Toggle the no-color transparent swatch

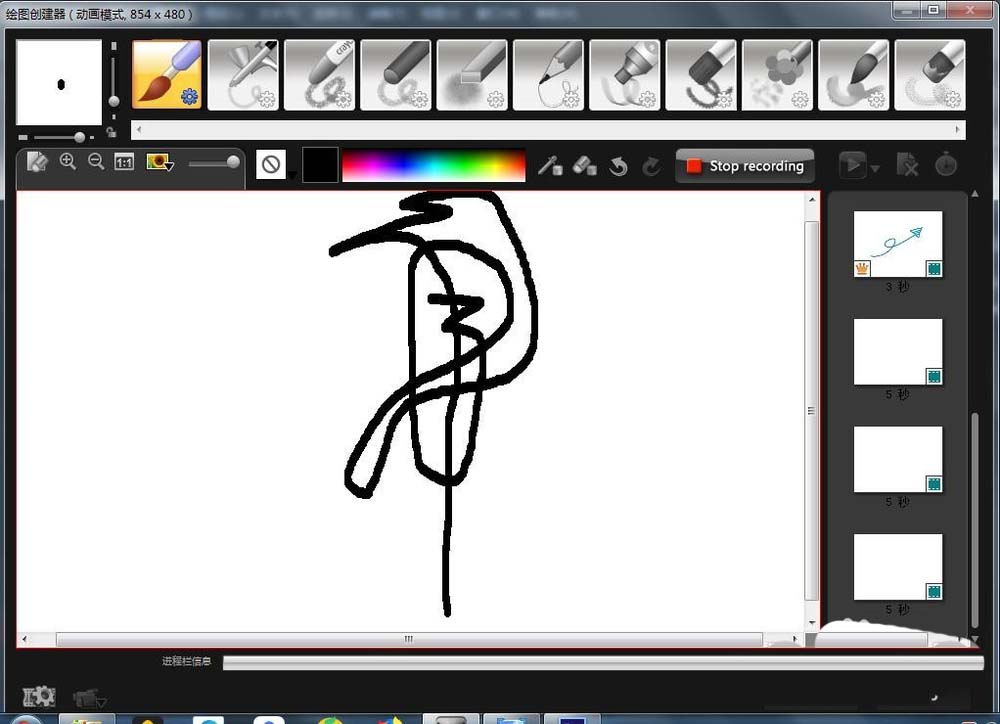click(x=271, y=165)
